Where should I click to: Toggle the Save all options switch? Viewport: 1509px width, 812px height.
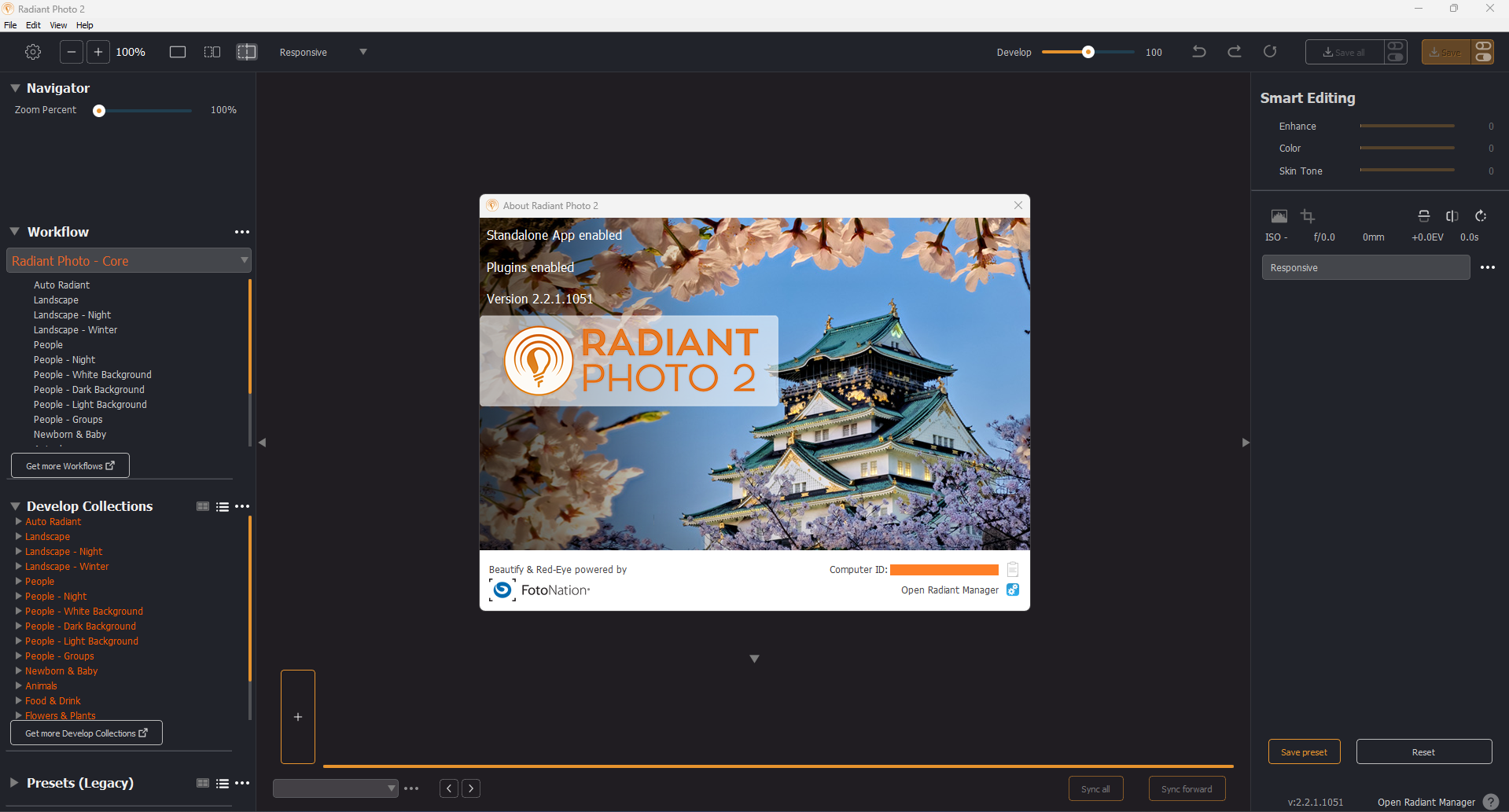(1396, 52)
